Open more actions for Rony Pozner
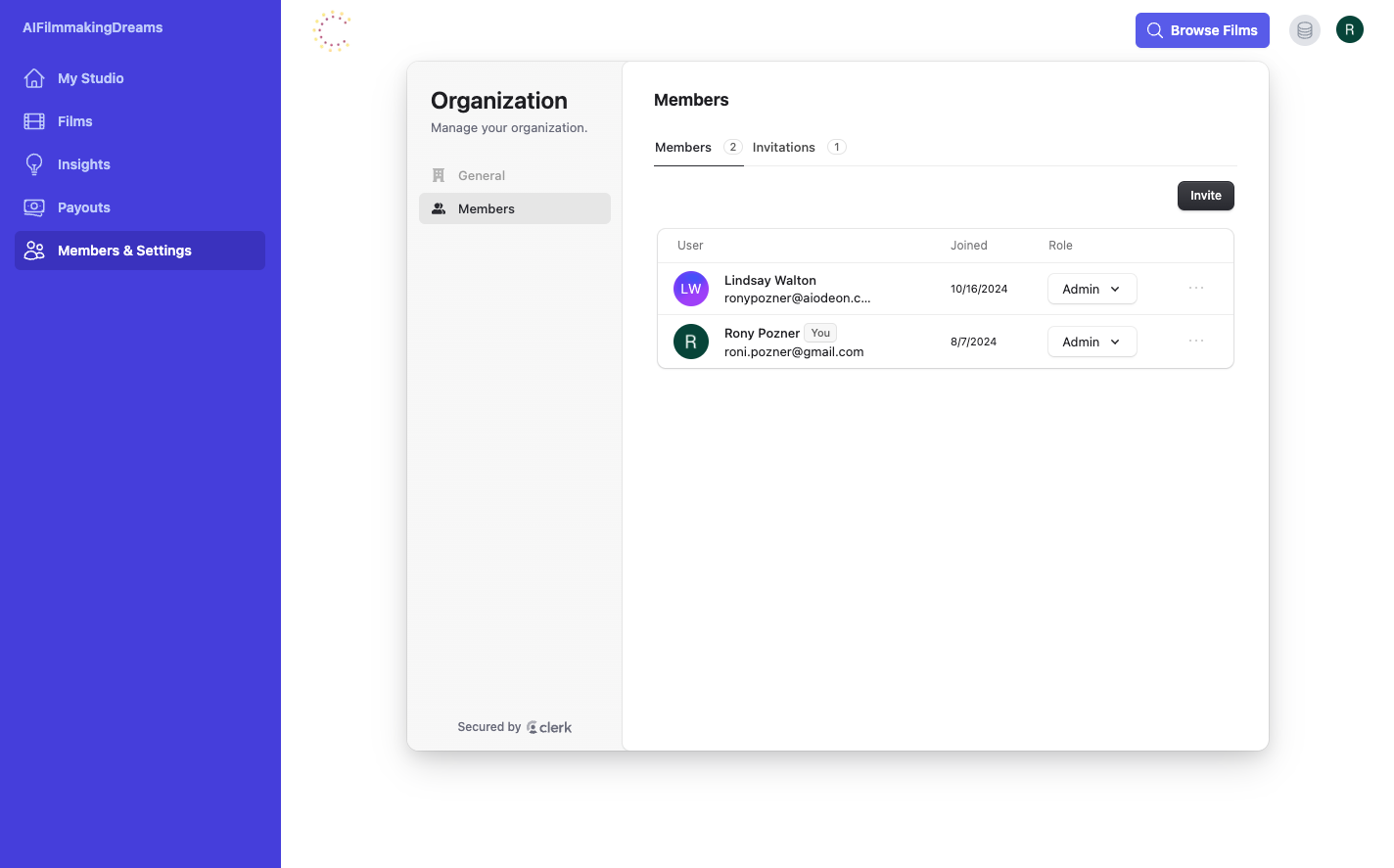This screenshot has width=1394, height=868. tap(1195, 342)
